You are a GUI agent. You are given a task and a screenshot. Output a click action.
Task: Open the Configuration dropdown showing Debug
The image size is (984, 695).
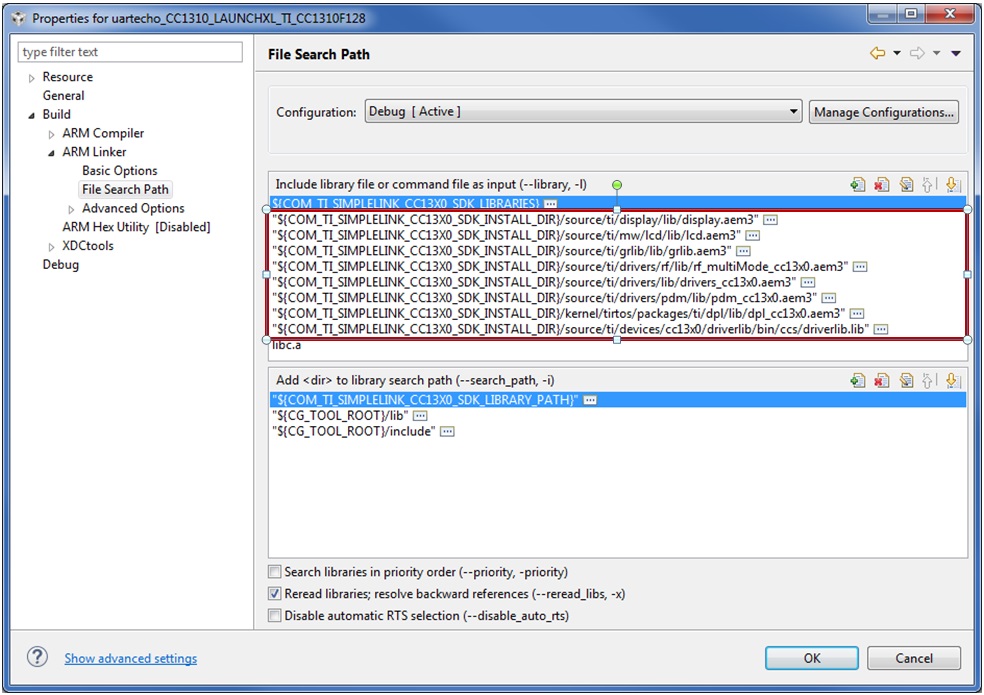[583, 112]
